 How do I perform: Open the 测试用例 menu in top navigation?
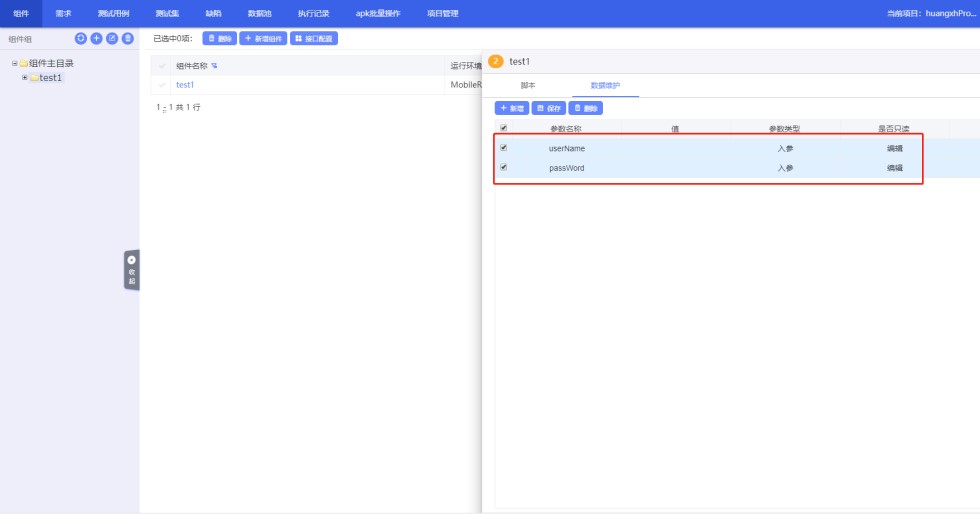pos(113,13)
